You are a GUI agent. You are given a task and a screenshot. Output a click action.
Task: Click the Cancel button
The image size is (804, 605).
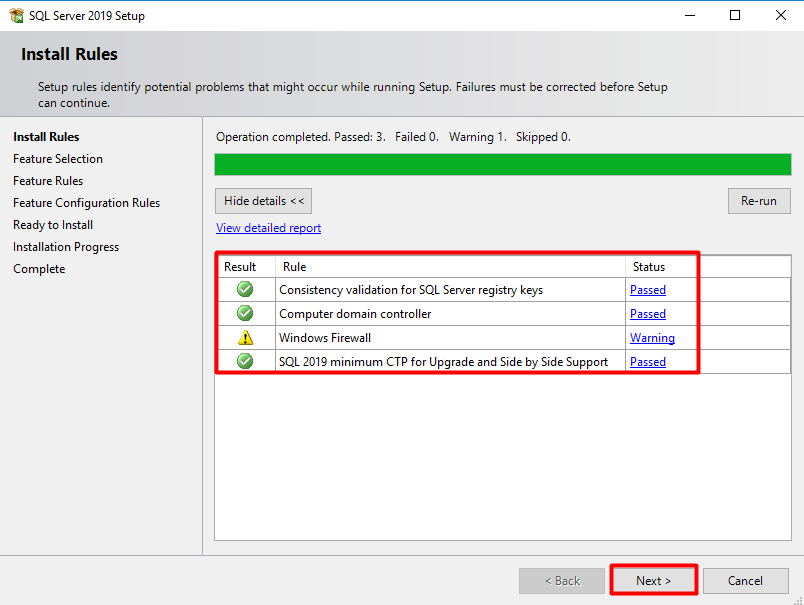[x=746, y=580]
